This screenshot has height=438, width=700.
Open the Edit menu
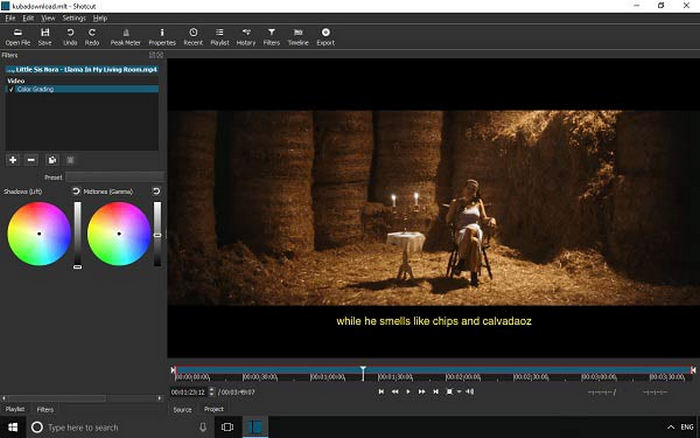(28, 18)
